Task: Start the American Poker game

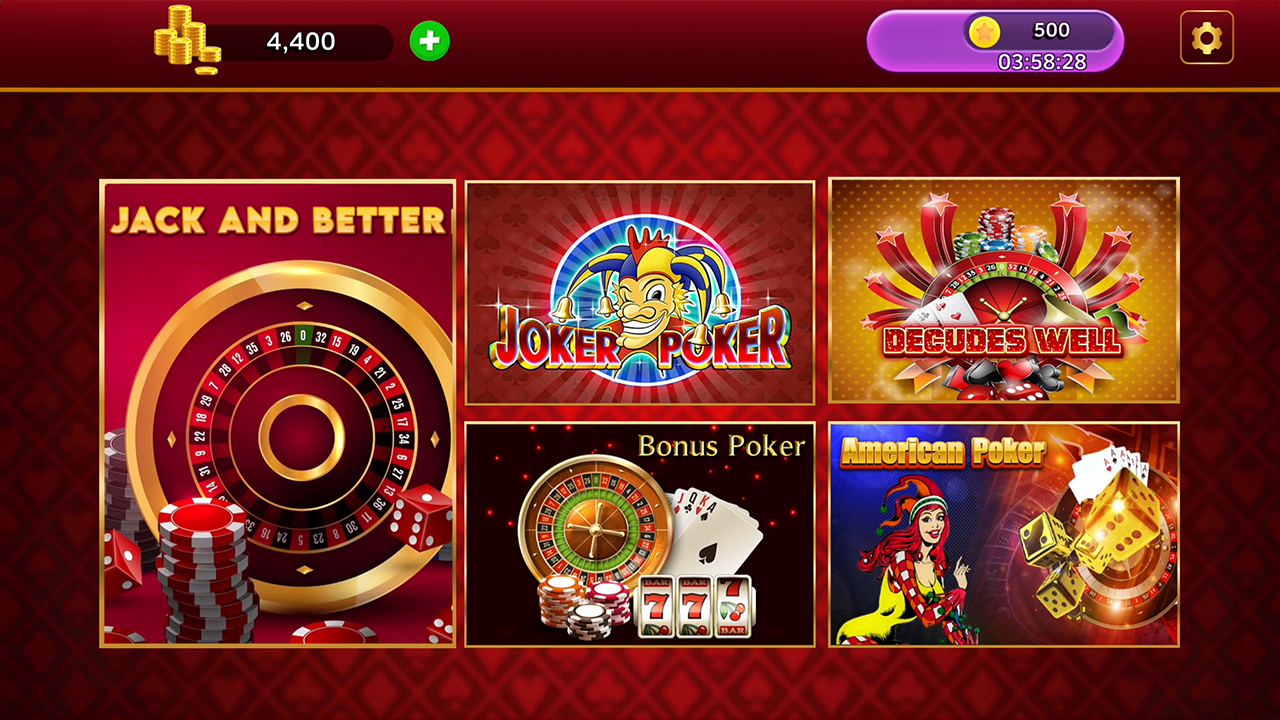Action: [1004, 534]
